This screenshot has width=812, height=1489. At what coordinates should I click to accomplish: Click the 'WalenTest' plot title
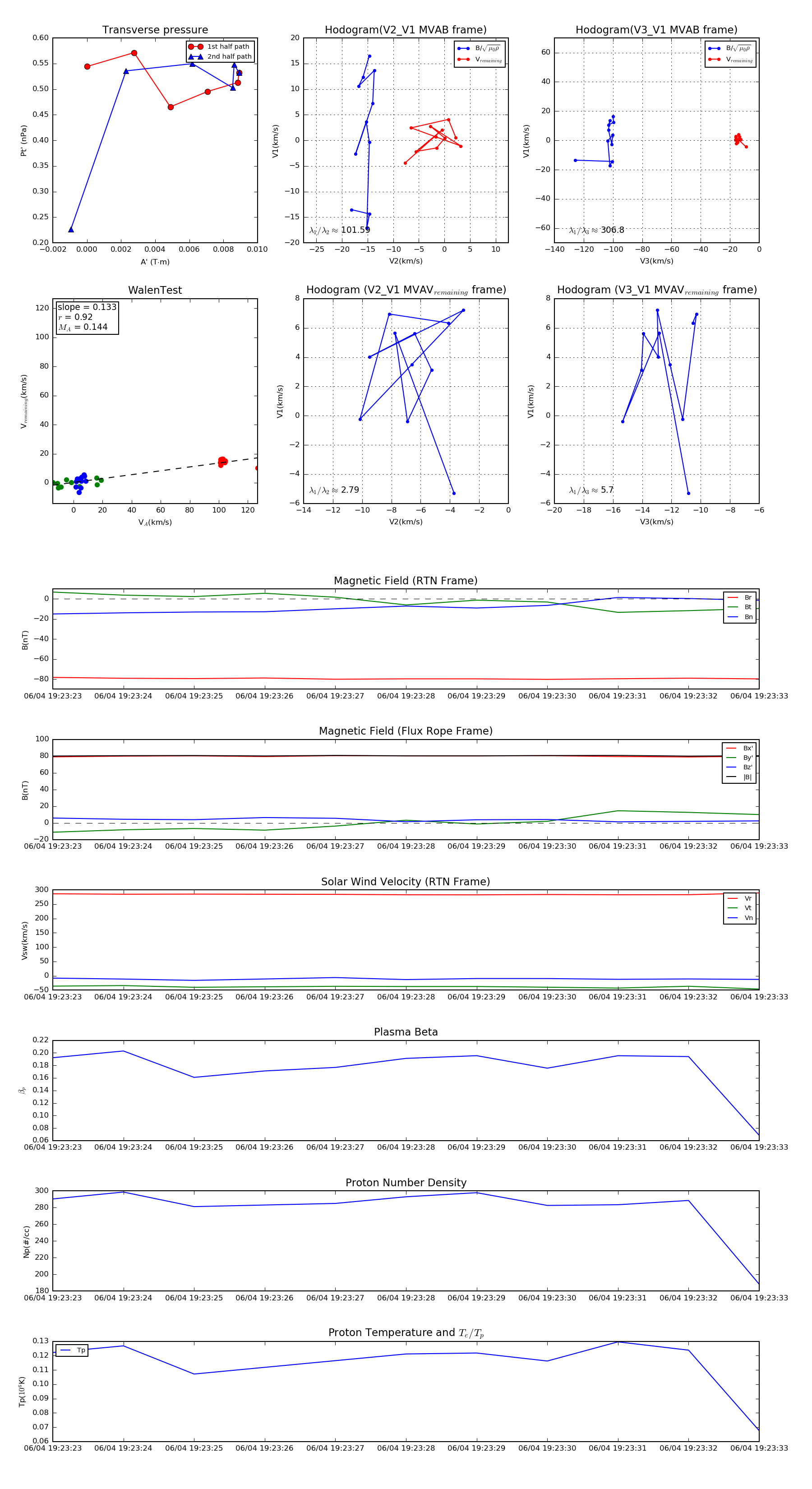click(x=155, y=290)
